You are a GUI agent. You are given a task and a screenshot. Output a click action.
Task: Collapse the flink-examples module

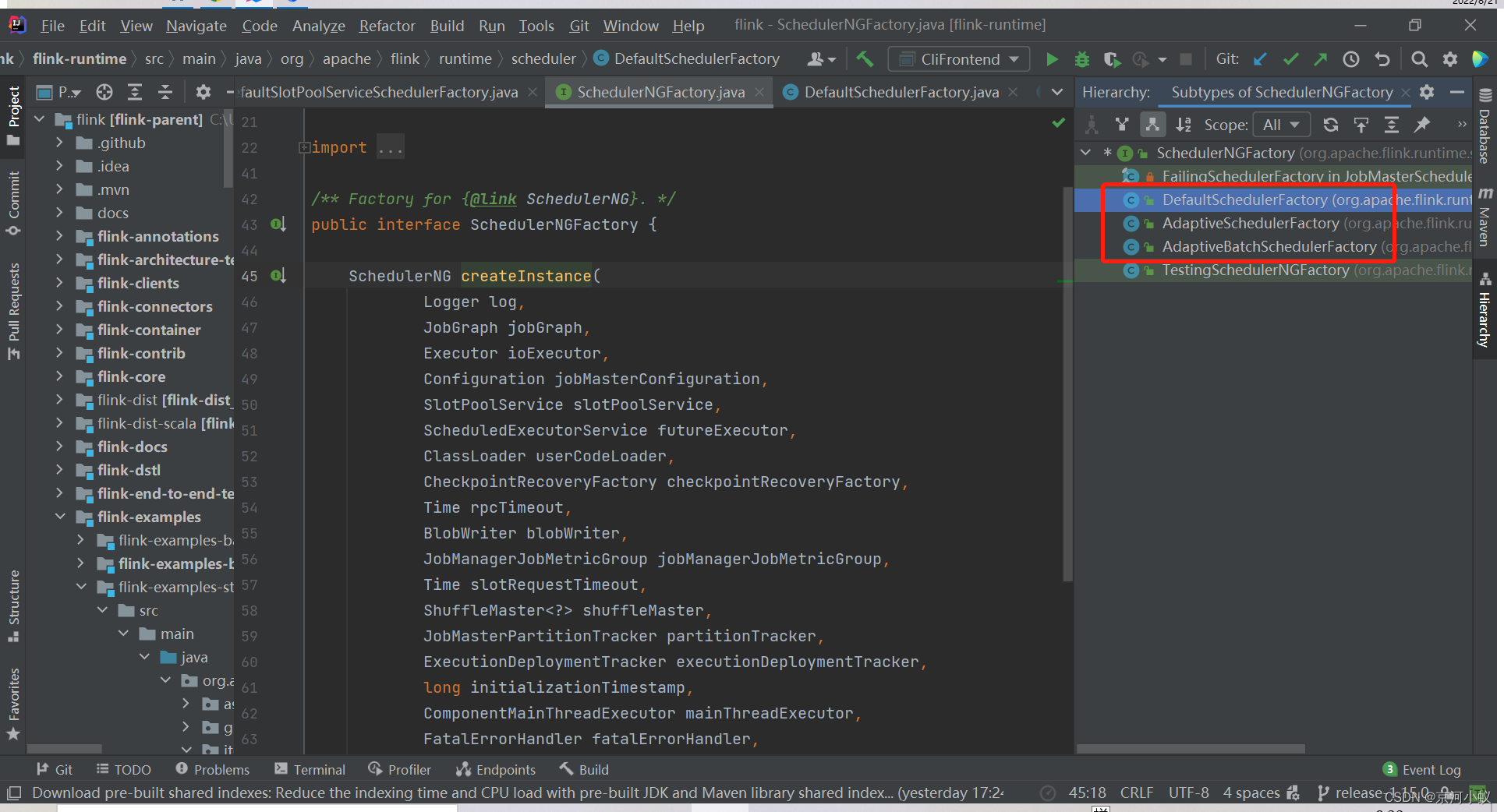59,517
